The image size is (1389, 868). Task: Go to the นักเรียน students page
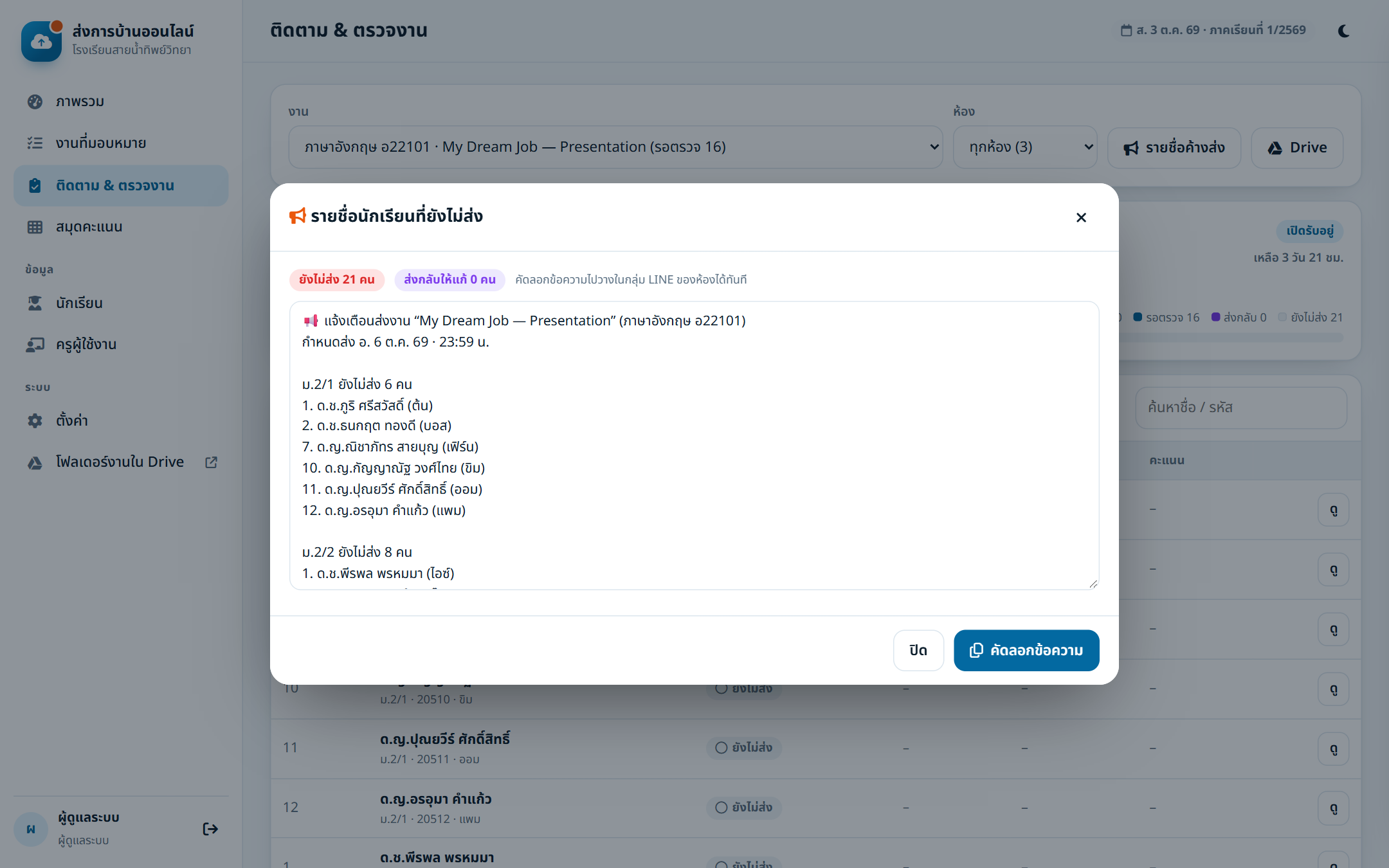(x=121, y=303)
